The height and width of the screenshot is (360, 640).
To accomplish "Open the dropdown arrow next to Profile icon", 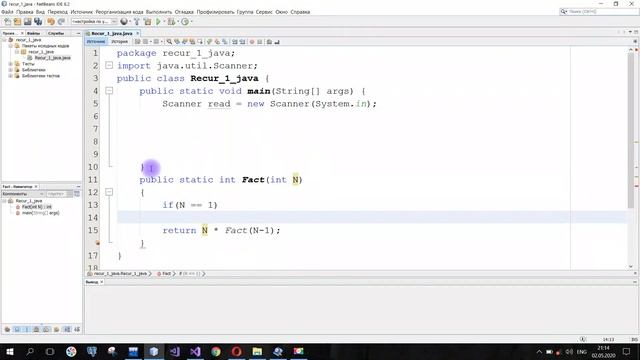I will point(191,22).
